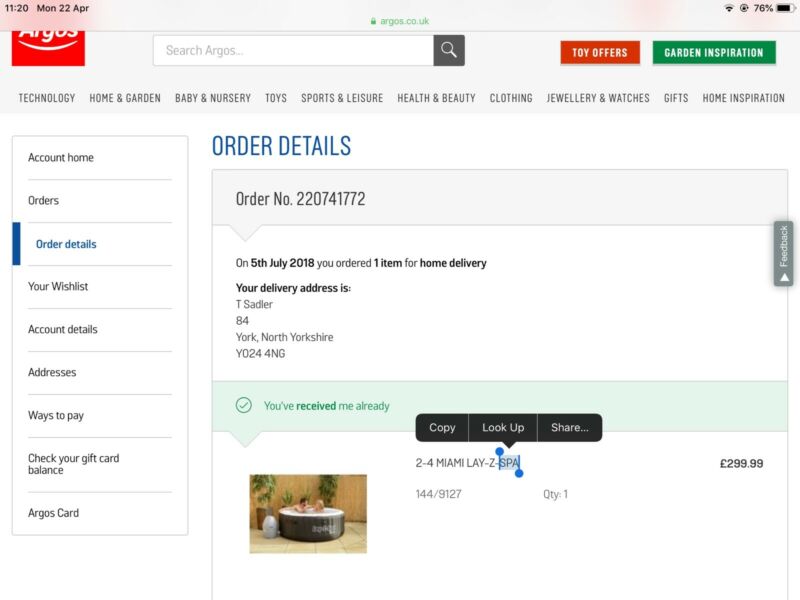This screenshot has width=800, height=600.
Task: Click the ORDER DETAILS heading
Action: tap(281, 146)
